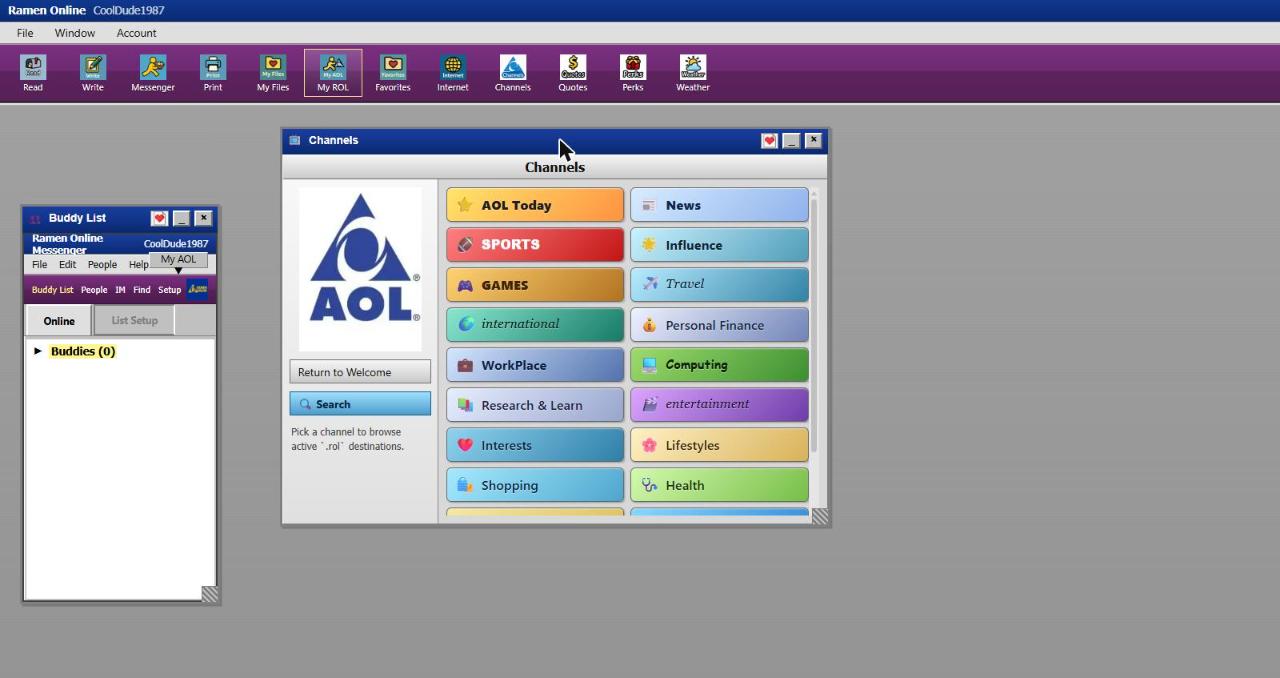Open the Influence channel

[719, 245]
